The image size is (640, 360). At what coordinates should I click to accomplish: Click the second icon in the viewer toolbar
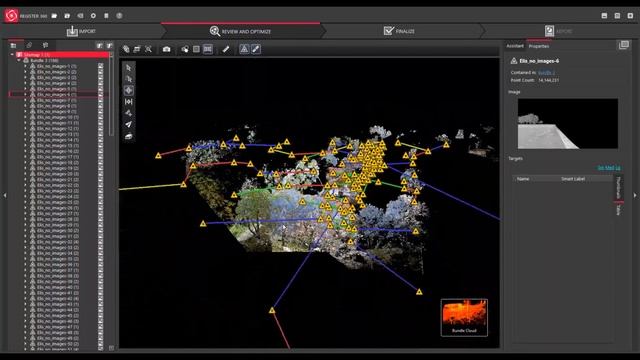click(x=137, y=49)
